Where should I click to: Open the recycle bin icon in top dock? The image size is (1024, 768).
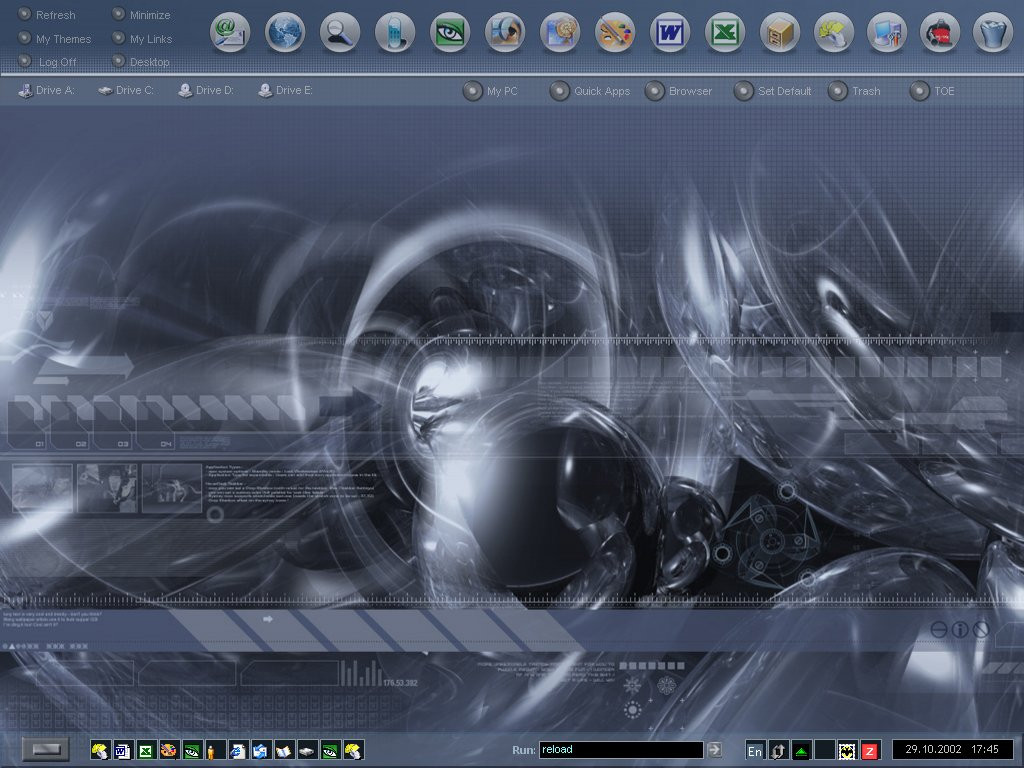tap(993, 33)
